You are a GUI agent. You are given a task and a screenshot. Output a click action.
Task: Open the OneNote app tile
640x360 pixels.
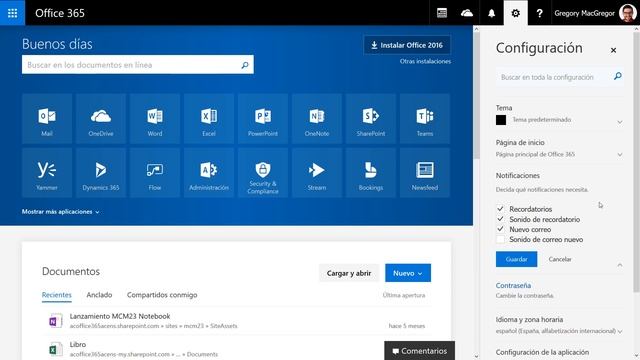317,119
